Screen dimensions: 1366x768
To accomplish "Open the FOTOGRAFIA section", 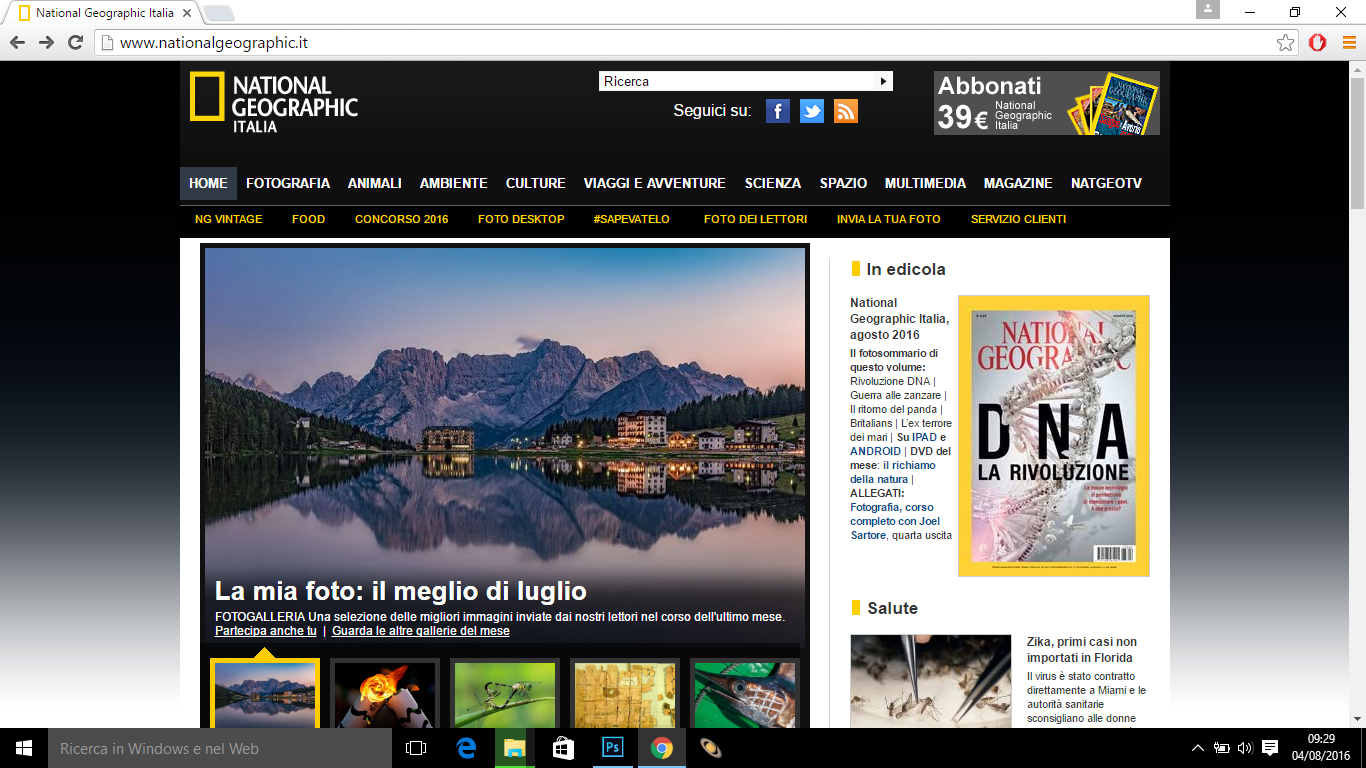I will (288, 183).
